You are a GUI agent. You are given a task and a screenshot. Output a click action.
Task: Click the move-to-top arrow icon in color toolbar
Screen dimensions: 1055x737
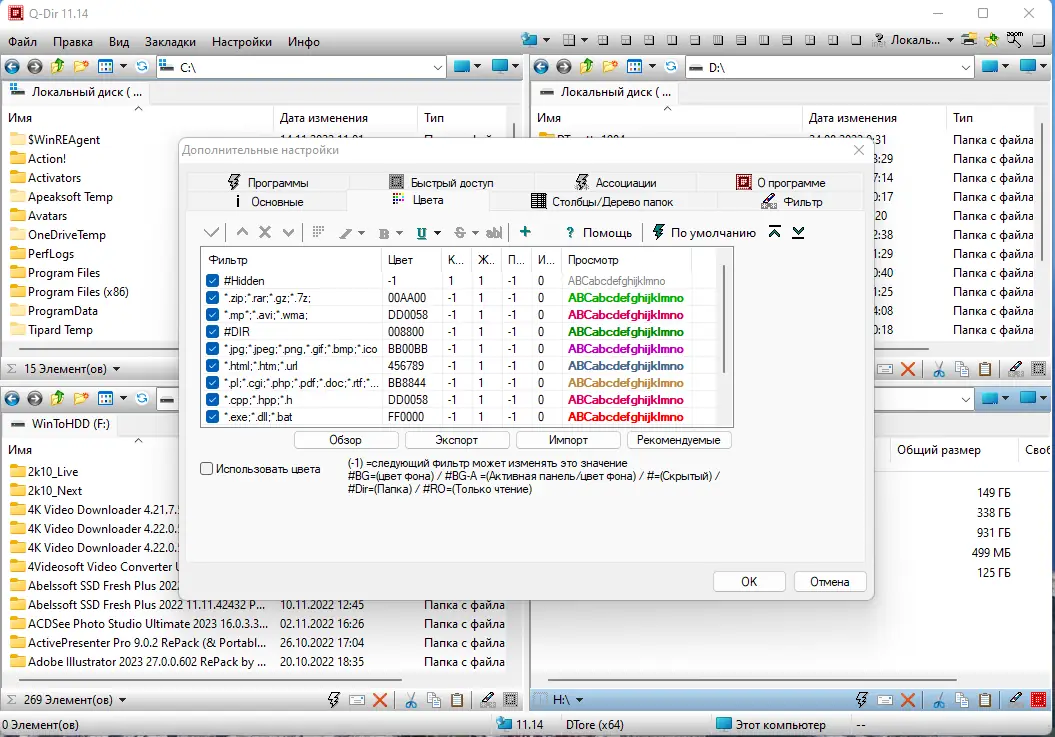coord(774,232)
